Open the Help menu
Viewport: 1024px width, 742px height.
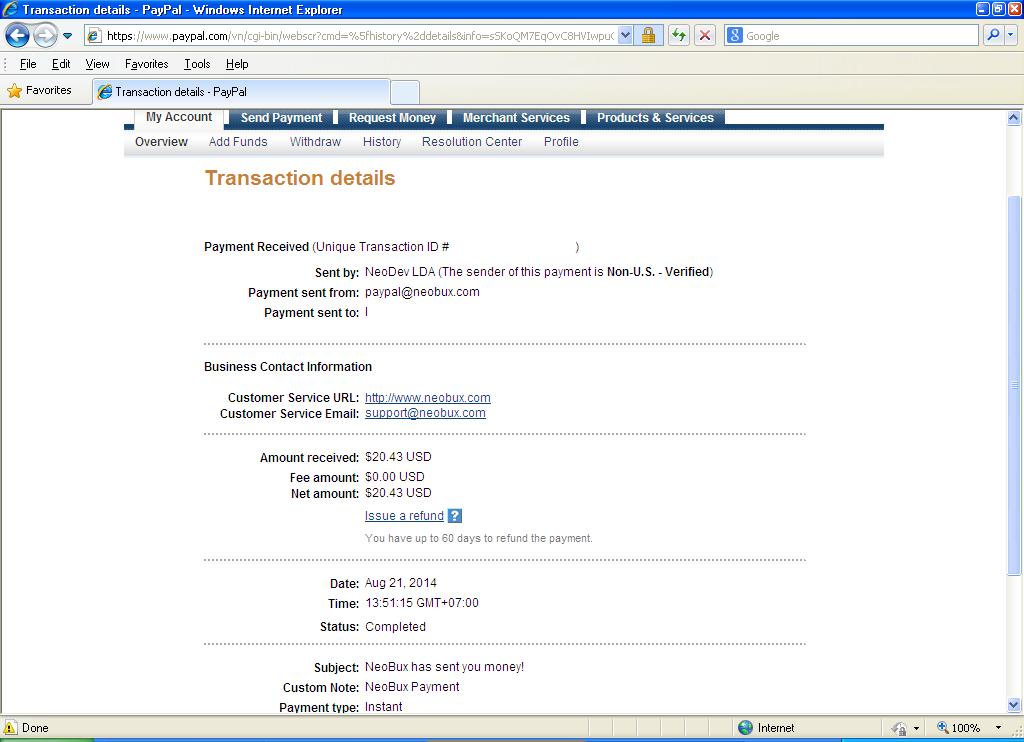click(237, 64)
